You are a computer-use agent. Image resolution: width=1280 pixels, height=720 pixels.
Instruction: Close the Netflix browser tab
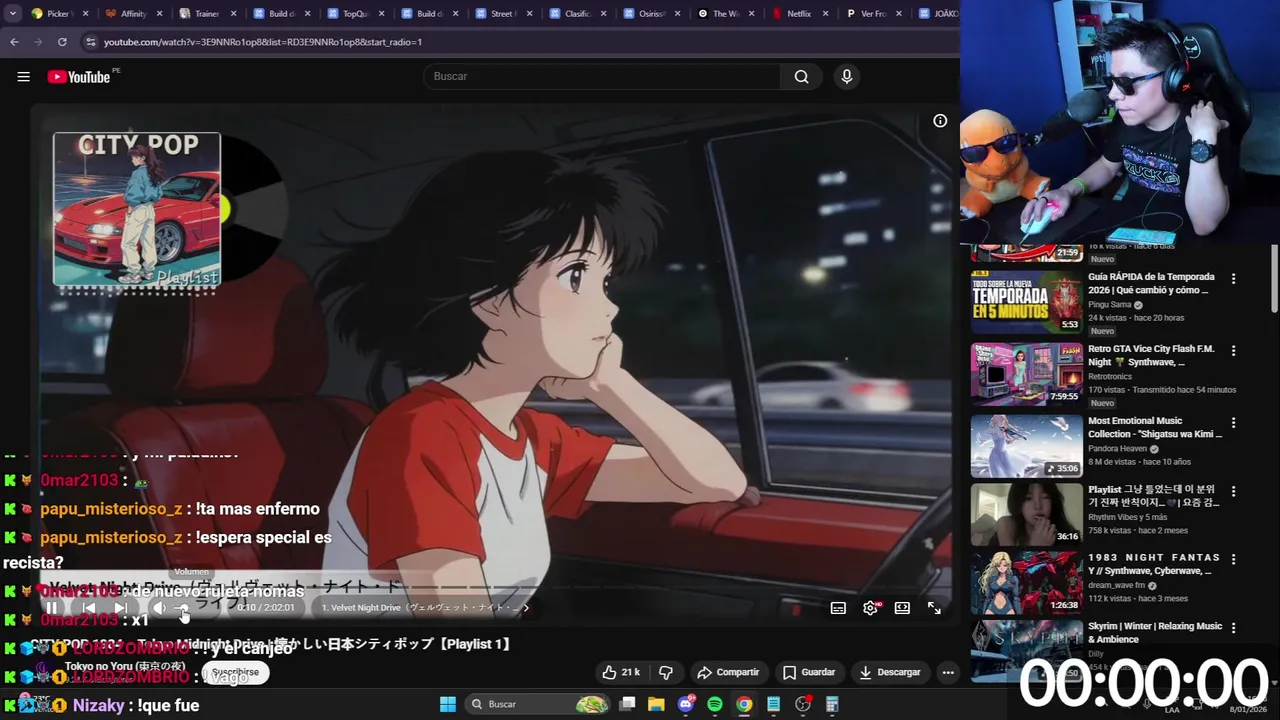[x=825, y=14]
